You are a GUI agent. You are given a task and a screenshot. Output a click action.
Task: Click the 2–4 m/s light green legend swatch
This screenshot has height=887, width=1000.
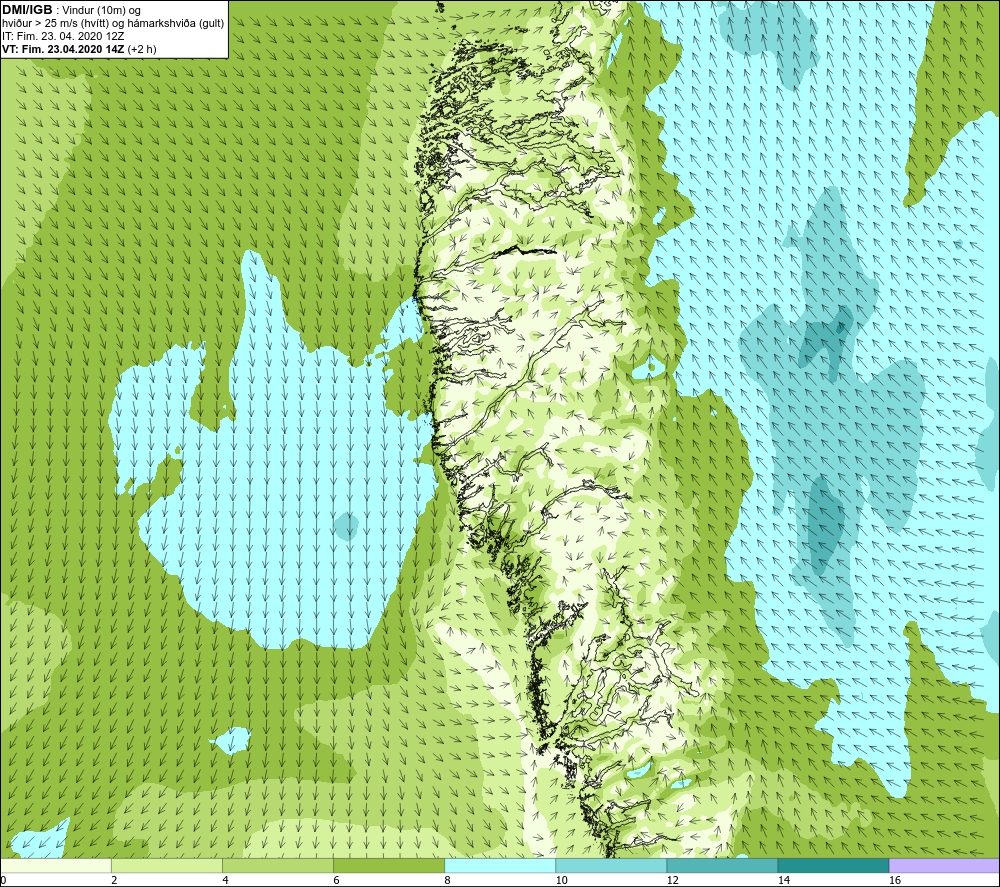167,865
